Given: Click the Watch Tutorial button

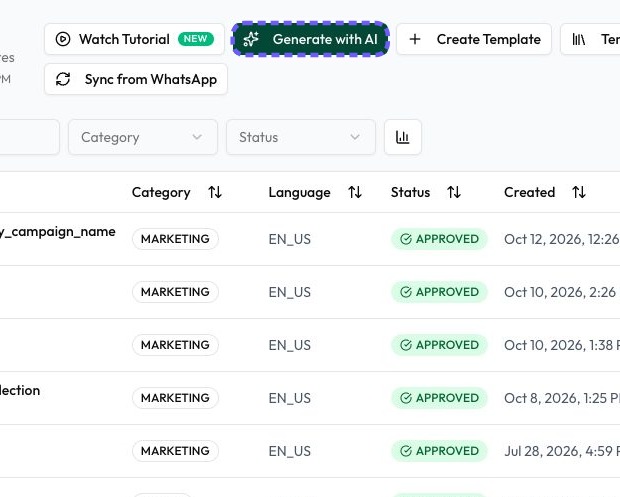Looking at the screenshot, I should 134,39.
